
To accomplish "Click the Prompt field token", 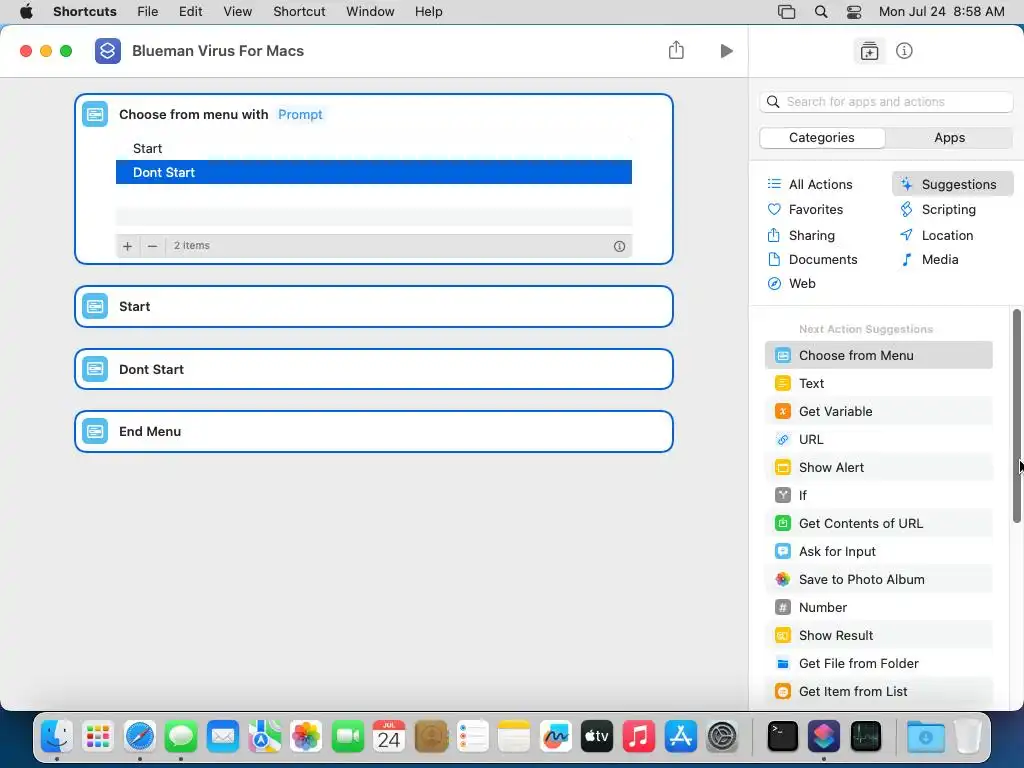I will 300,114.
